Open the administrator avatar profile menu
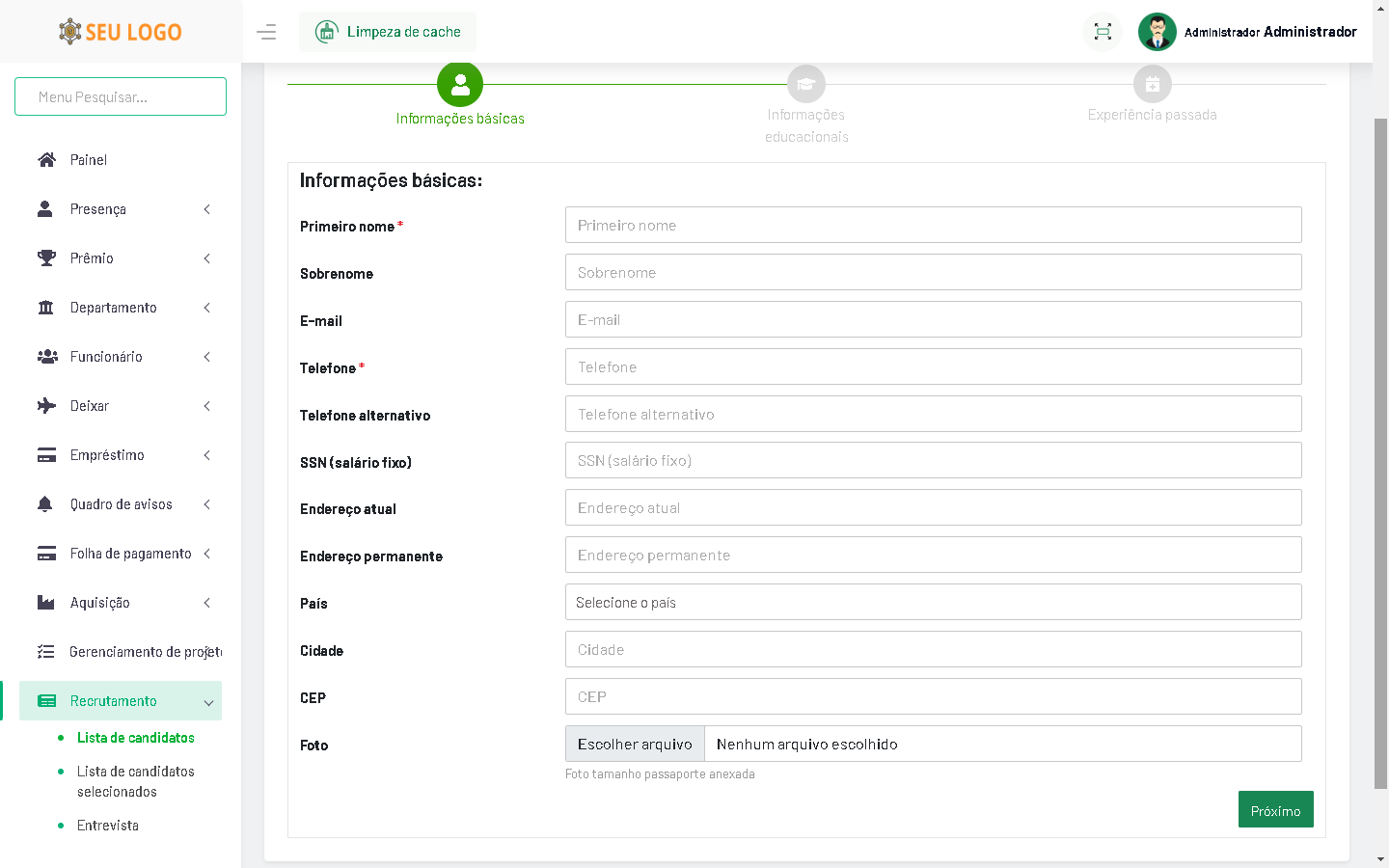 coord(1157,32)
